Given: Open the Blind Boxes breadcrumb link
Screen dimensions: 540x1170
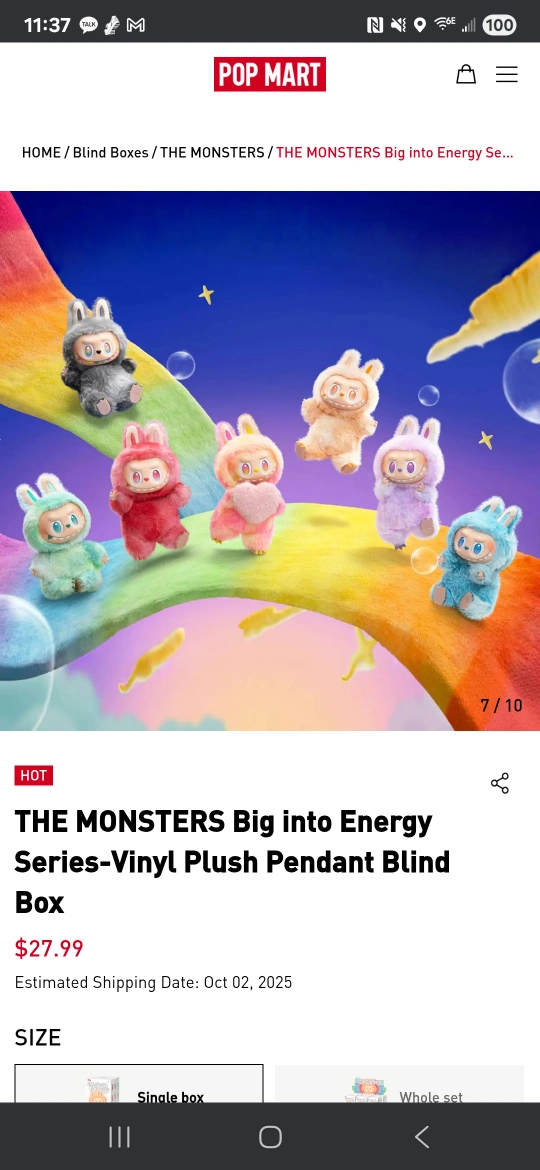Looking at the screenshot, I should point(110,152).
